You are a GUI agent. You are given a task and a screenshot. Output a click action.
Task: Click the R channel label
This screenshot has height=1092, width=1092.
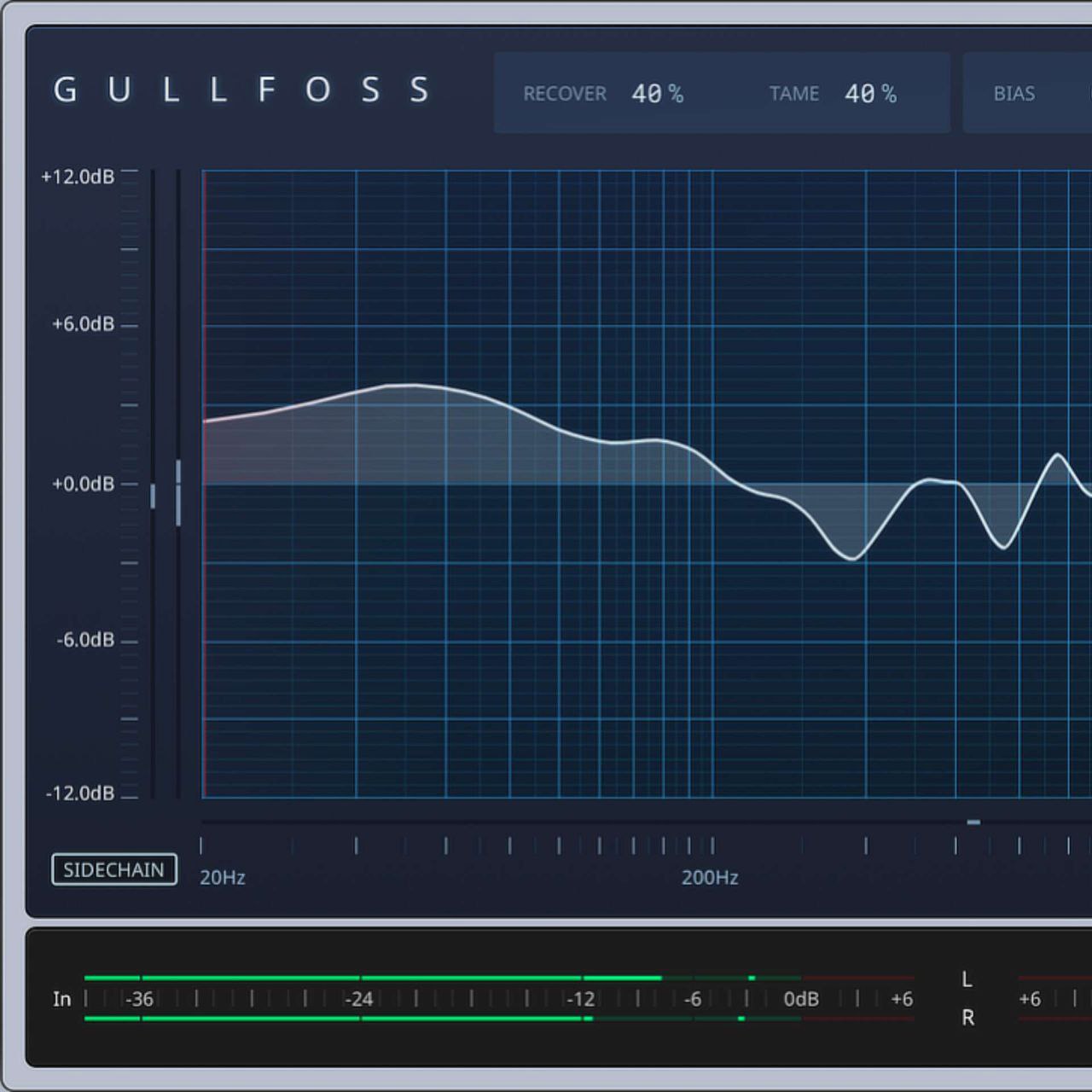(x=967, y=1018)
